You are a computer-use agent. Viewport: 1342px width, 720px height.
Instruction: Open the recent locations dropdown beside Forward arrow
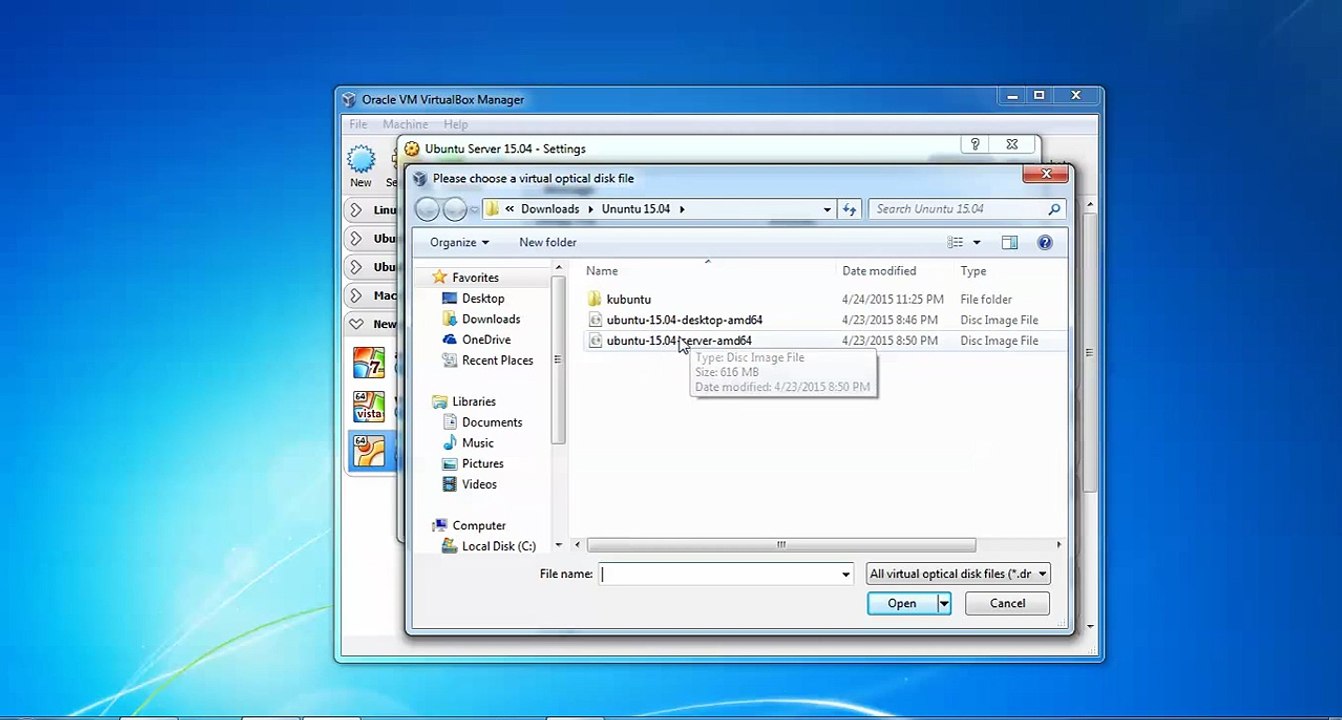(474, 209)
